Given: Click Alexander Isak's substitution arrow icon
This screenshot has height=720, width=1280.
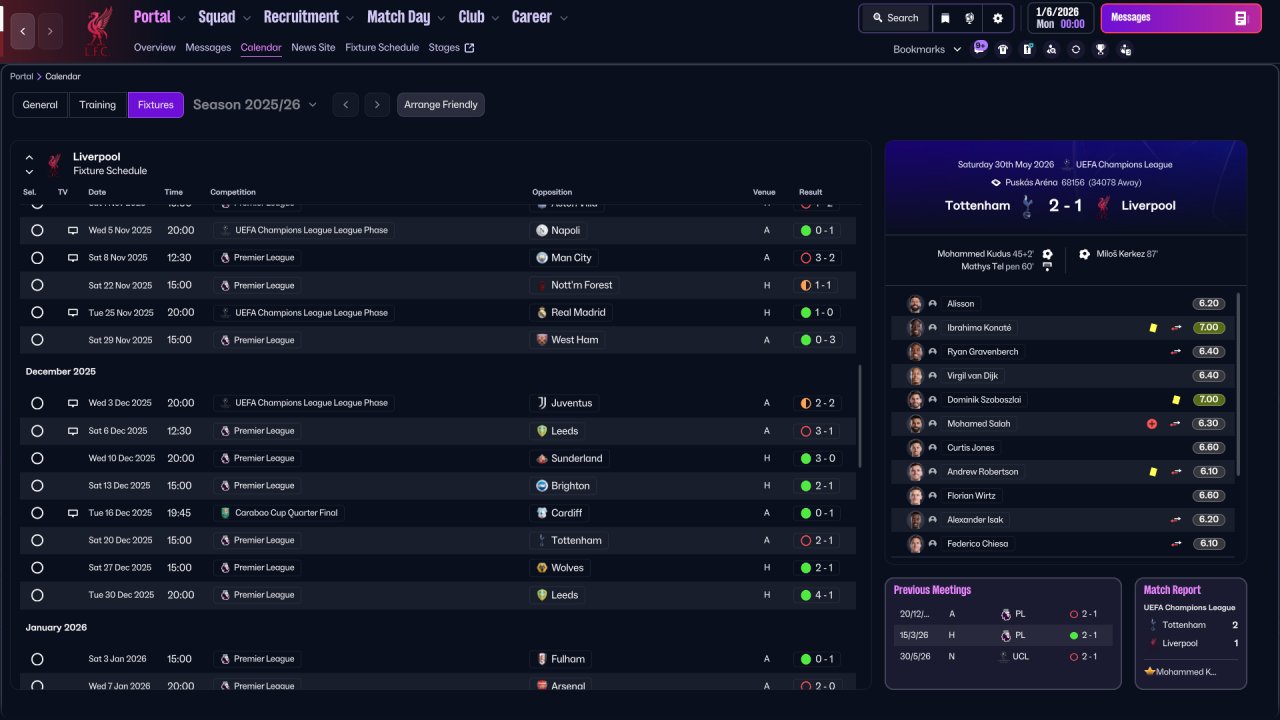Looking at the screenshot, I should 1176,520.
